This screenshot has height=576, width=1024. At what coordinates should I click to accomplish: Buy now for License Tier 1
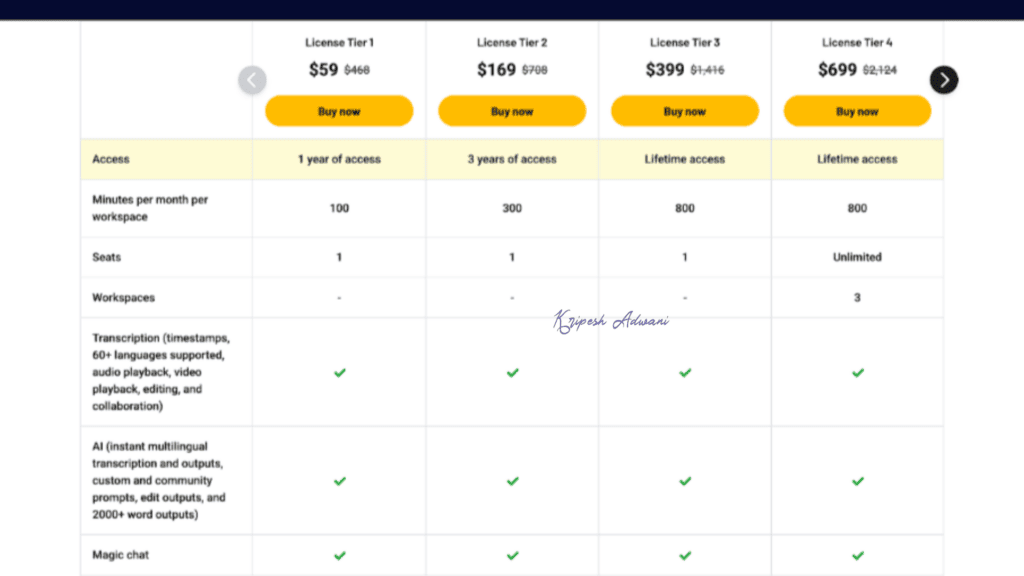[339, 111]
